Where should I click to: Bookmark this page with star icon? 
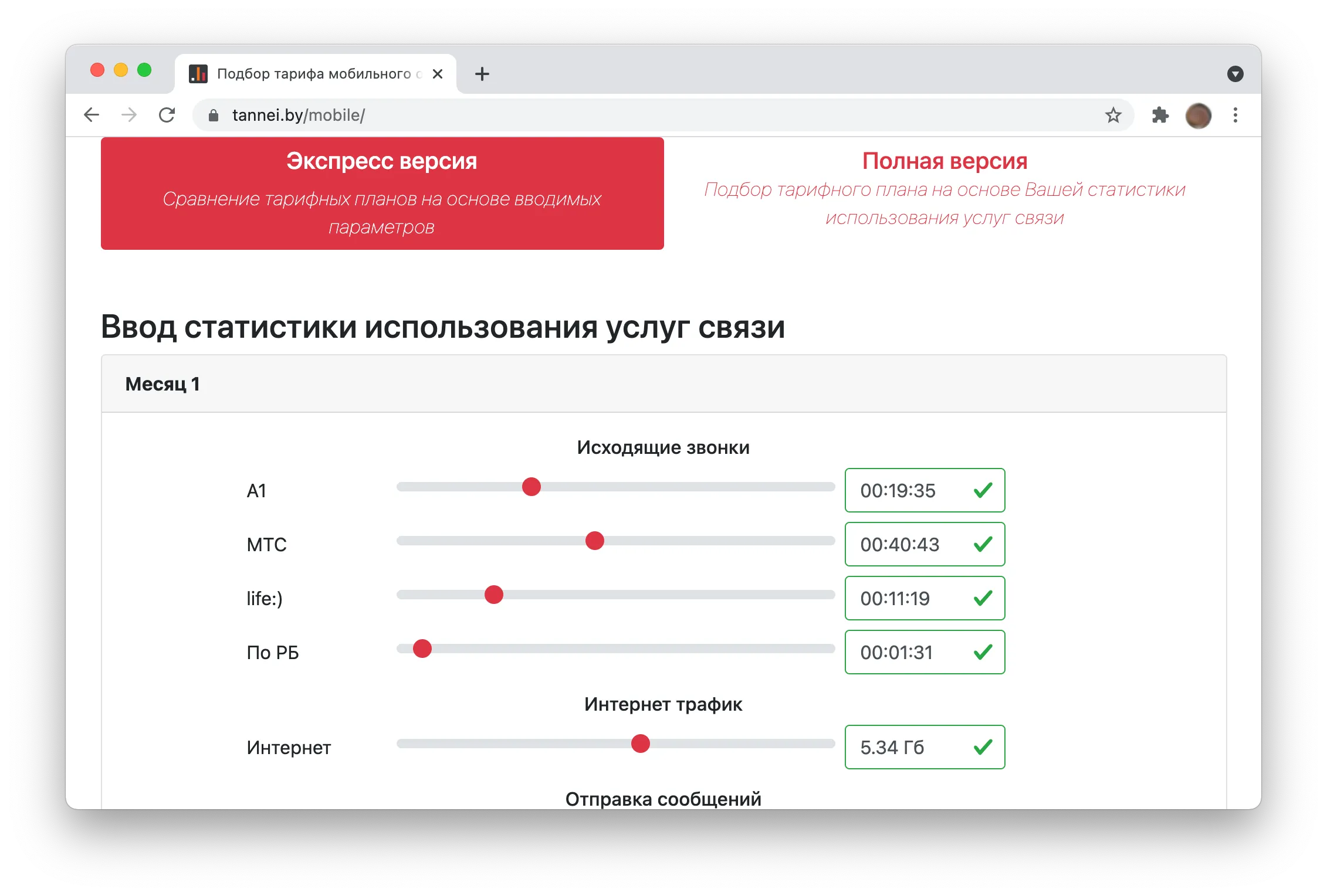click(1113, 115)
